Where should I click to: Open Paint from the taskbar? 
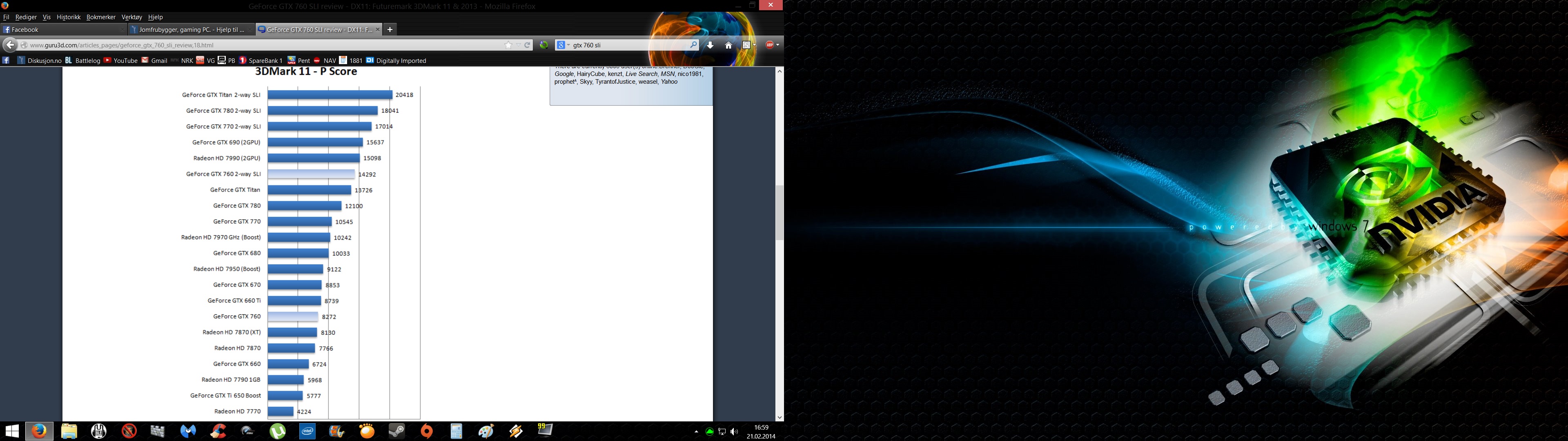(486, 431)
